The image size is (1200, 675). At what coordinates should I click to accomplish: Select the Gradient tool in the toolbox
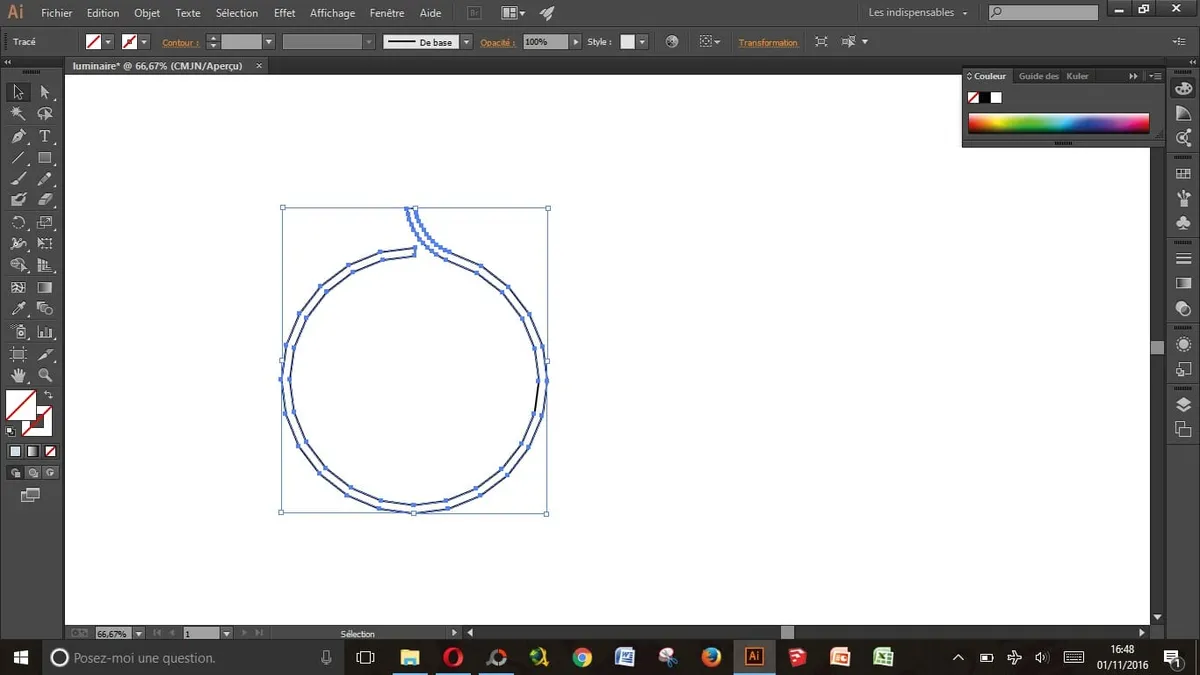[45, 288]
